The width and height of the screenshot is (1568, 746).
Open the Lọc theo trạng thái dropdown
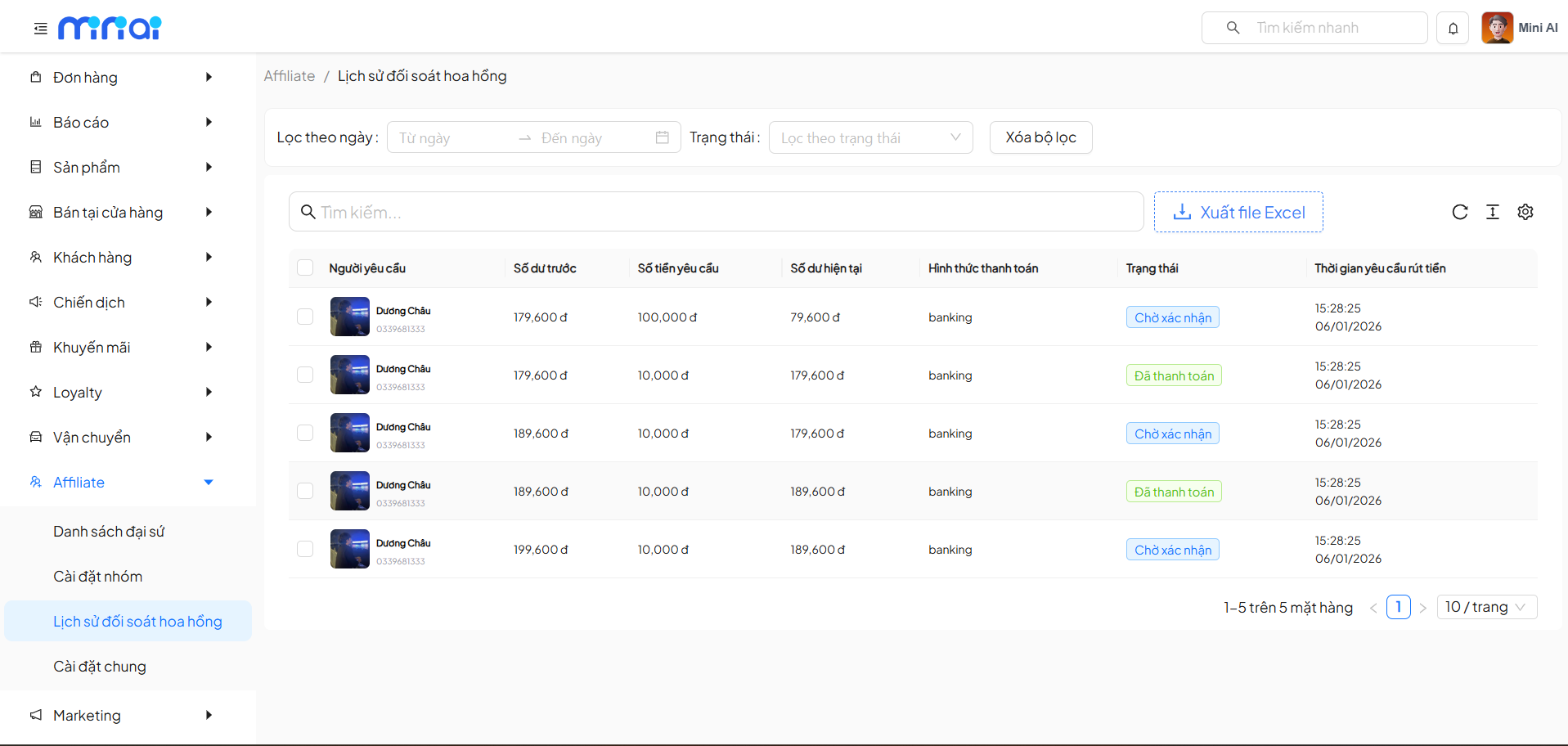(x=870, y=137)
